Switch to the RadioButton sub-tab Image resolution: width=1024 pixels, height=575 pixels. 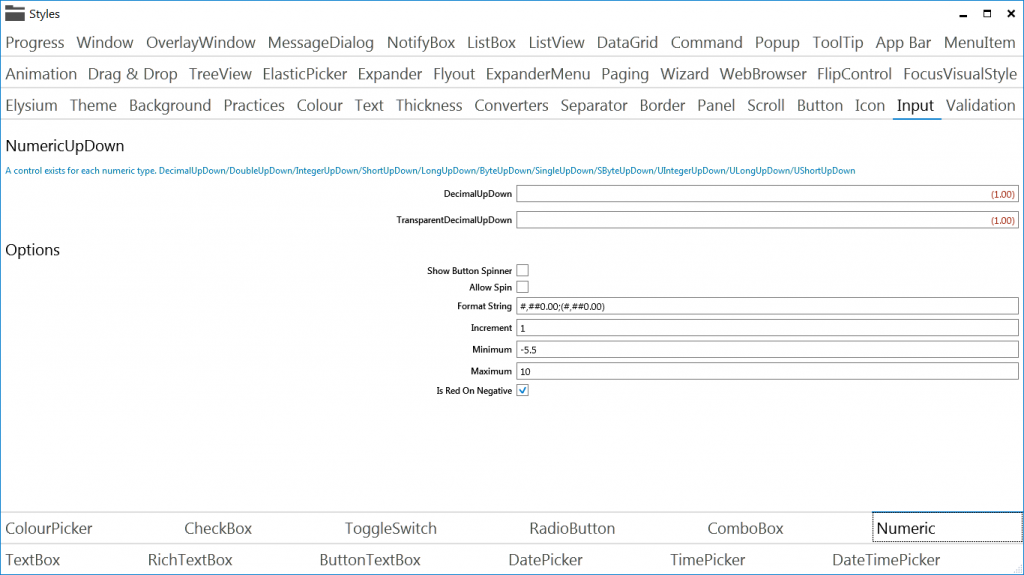click(572, 529)
